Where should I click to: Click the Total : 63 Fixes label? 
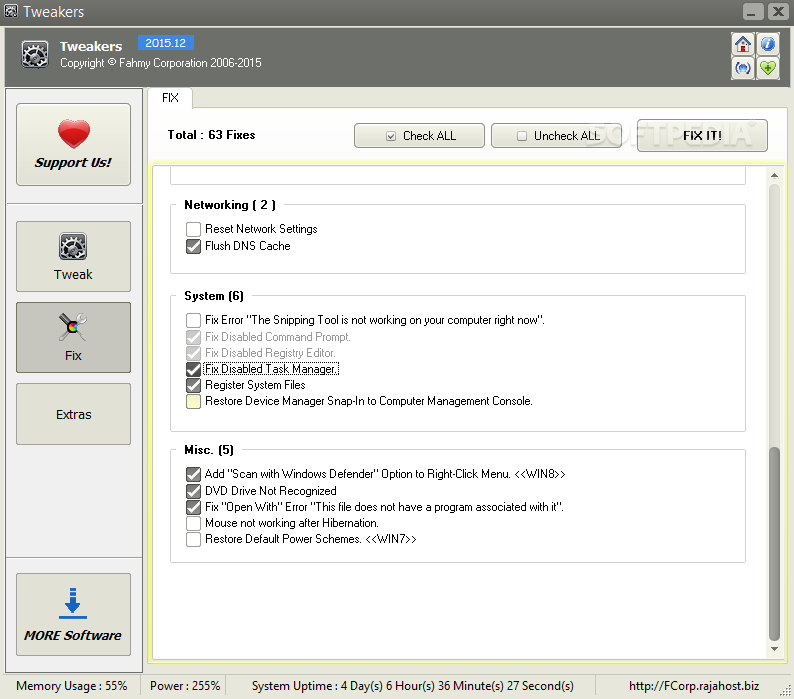pos(212,135)
